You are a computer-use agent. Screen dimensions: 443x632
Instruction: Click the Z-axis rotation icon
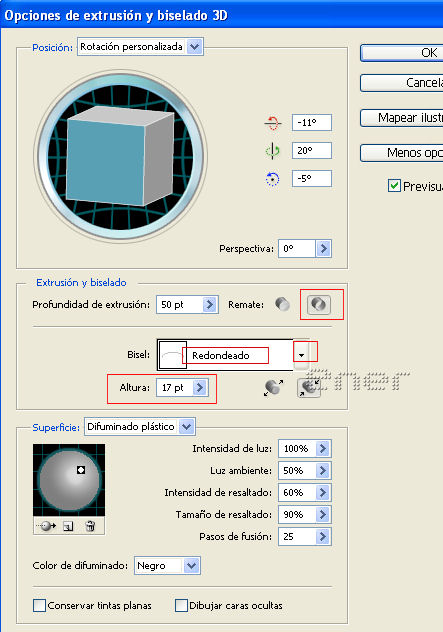click(x=273, y=179)
